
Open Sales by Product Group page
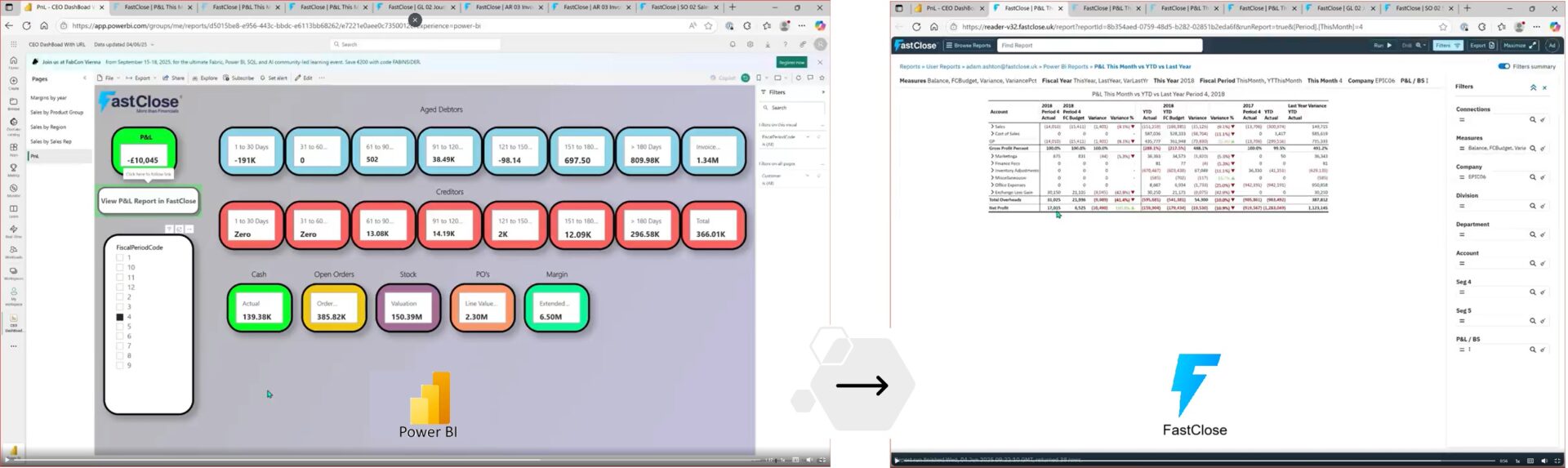tap(57, 112)
